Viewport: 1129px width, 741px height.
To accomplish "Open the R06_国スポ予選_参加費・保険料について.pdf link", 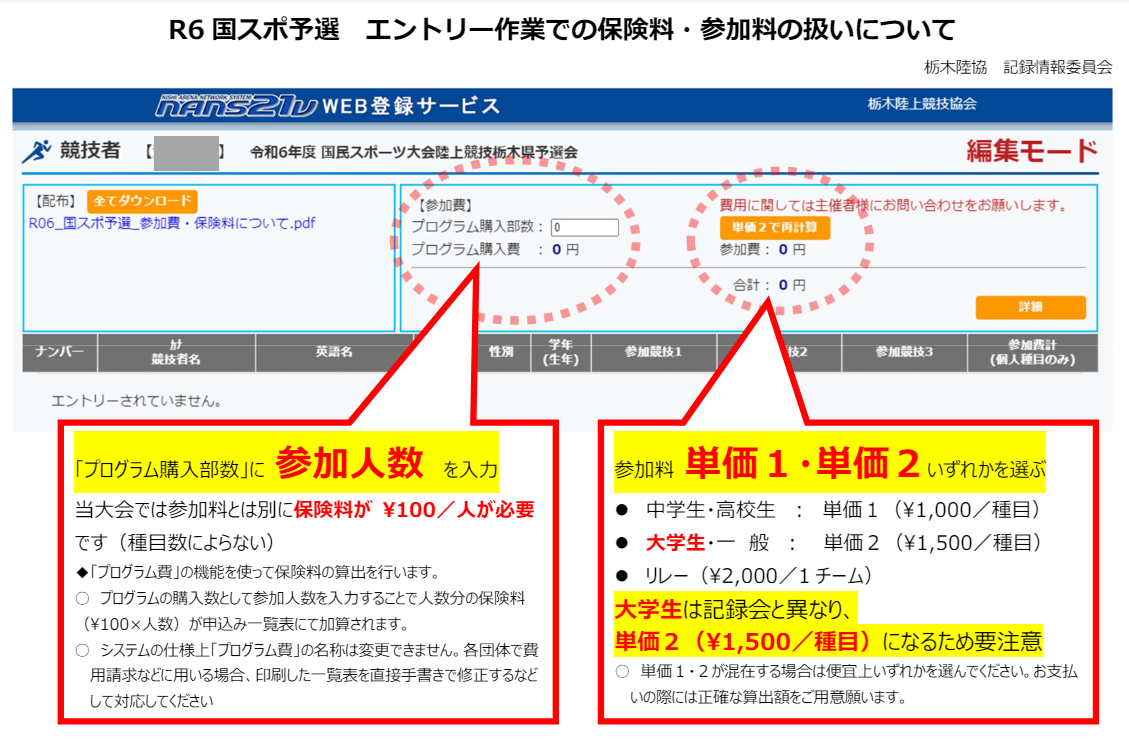I will point(172,223).
